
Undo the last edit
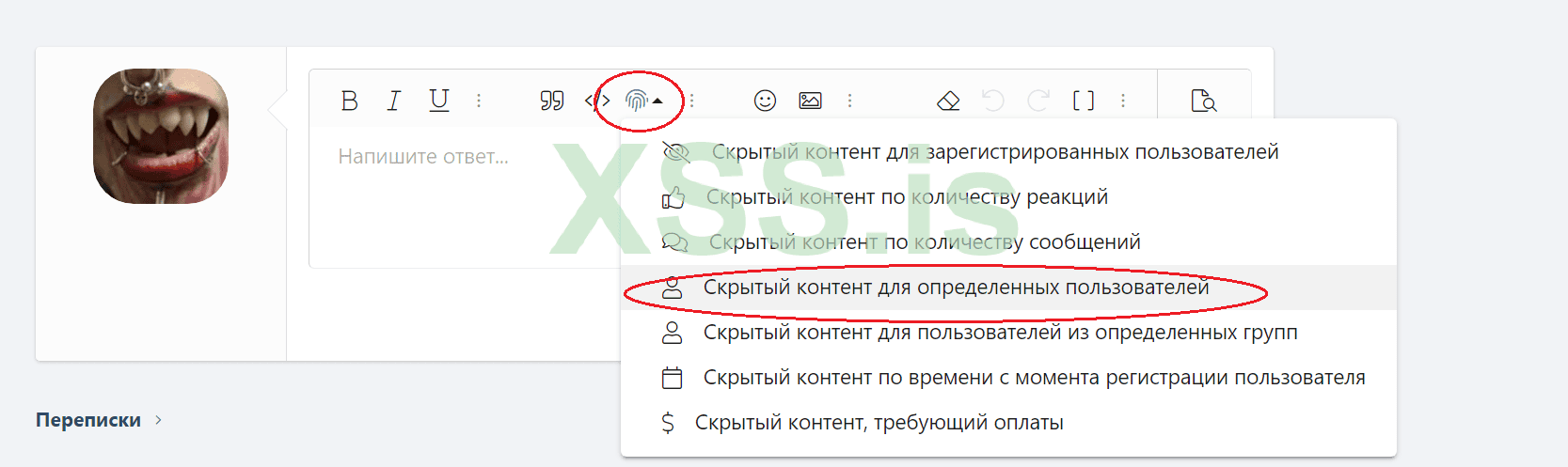[x=993, y=101]
